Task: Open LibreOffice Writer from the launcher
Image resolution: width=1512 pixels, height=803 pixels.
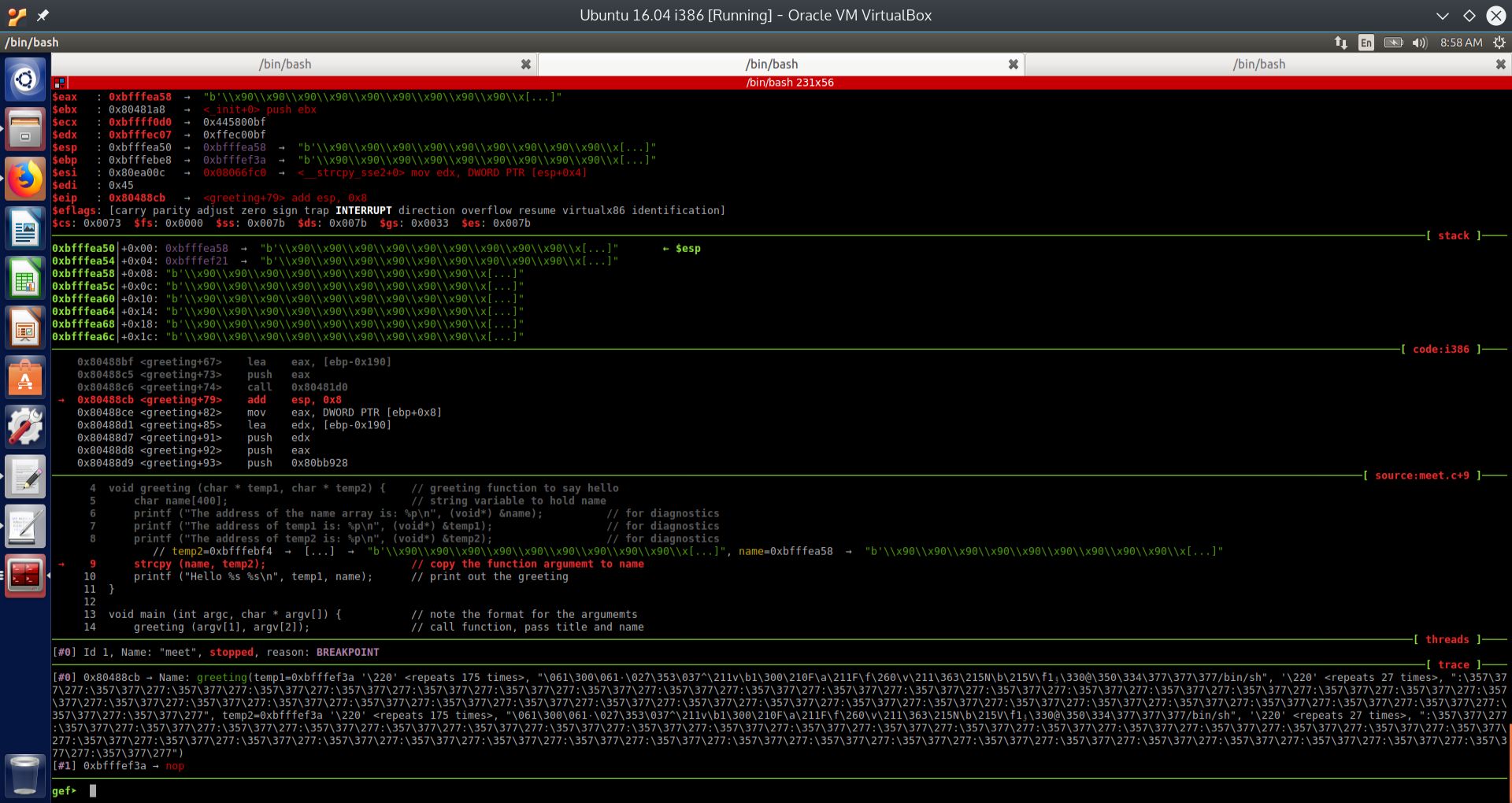Action: 25,228
